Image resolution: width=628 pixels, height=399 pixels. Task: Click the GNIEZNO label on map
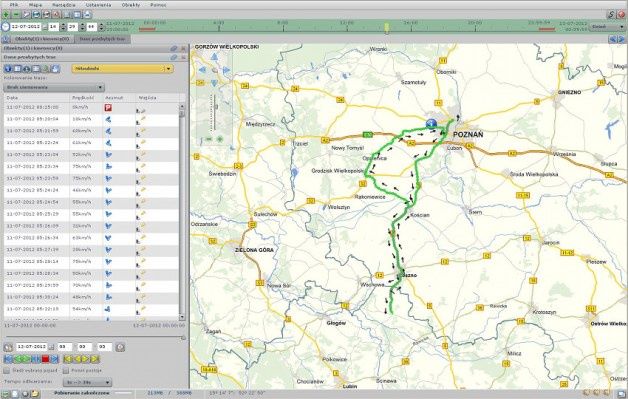coord(569,92)
